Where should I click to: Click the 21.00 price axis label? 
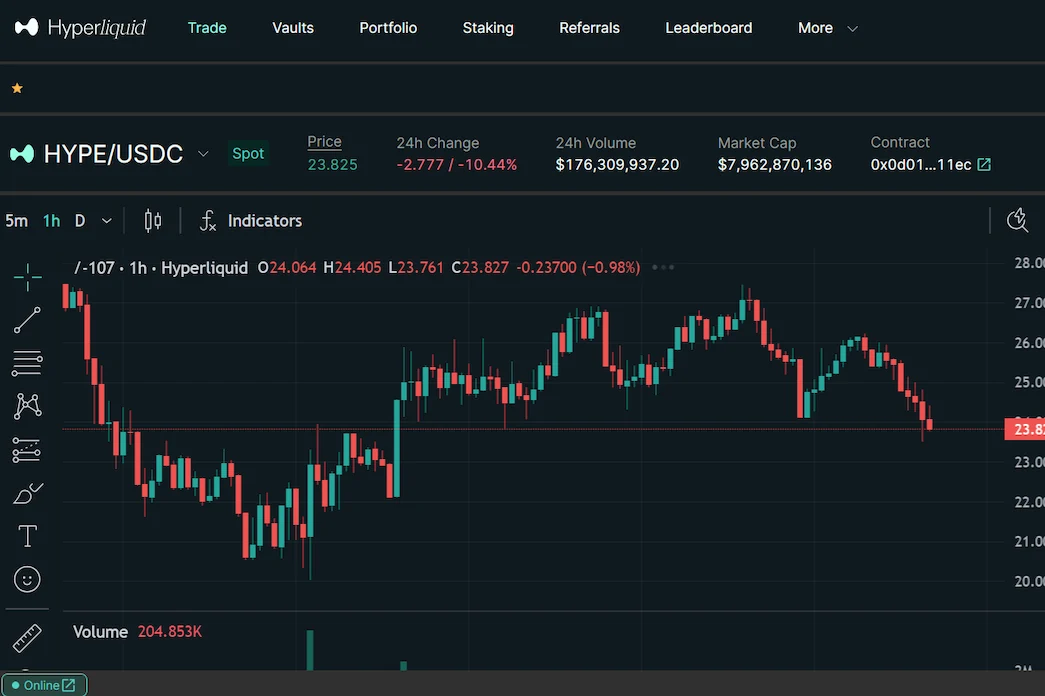pos(1028,542)
